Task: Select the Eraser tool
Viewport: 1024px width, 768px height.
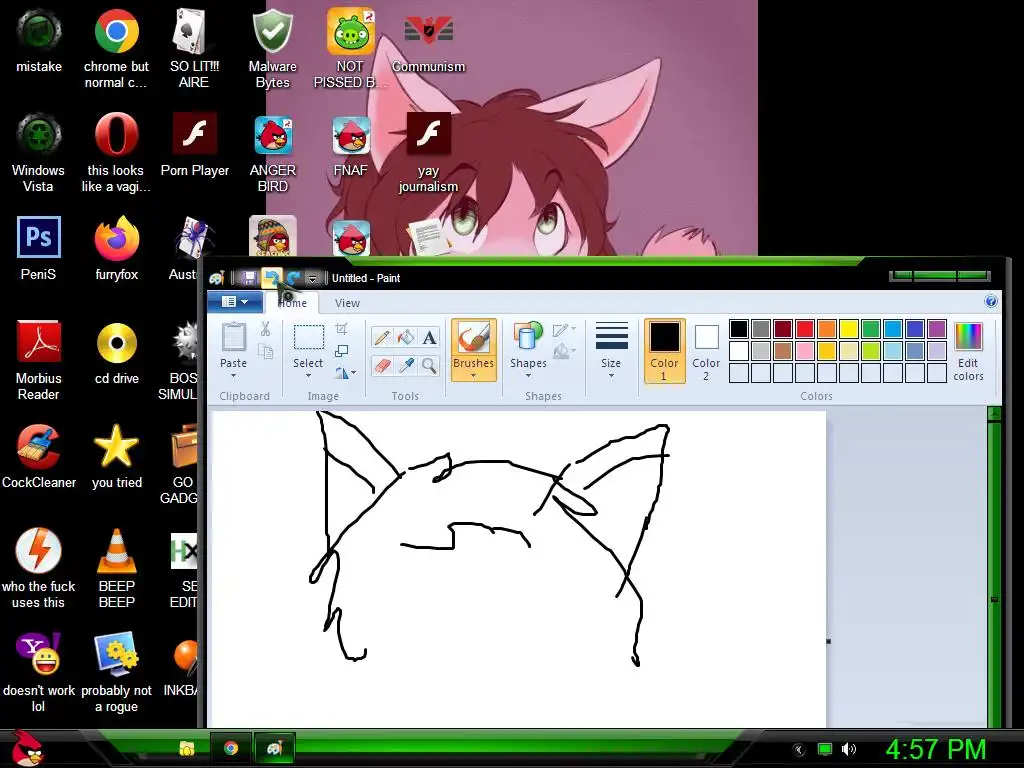Action: (x=382, y=365)
